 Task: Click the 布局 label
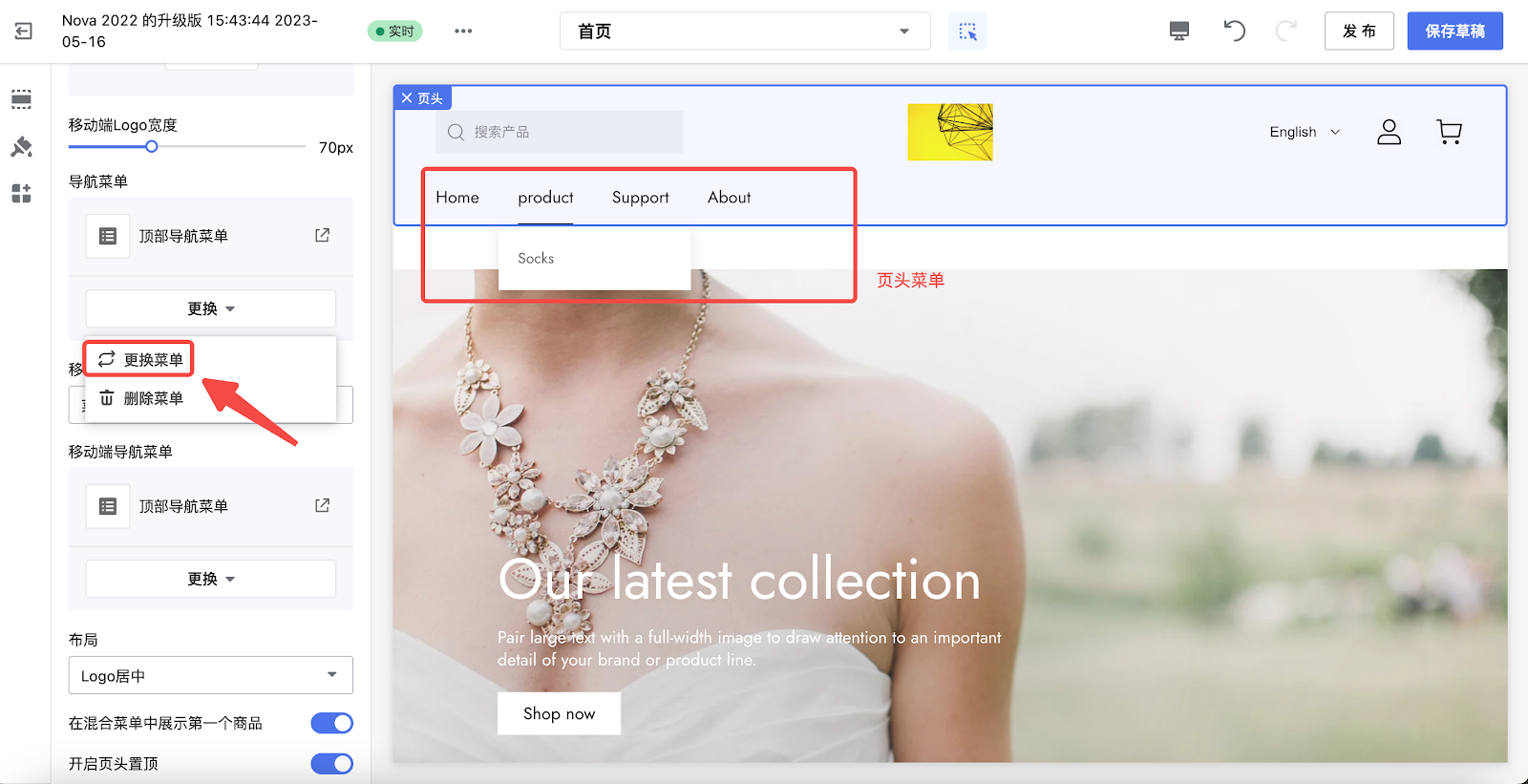[x=83, y=640]
